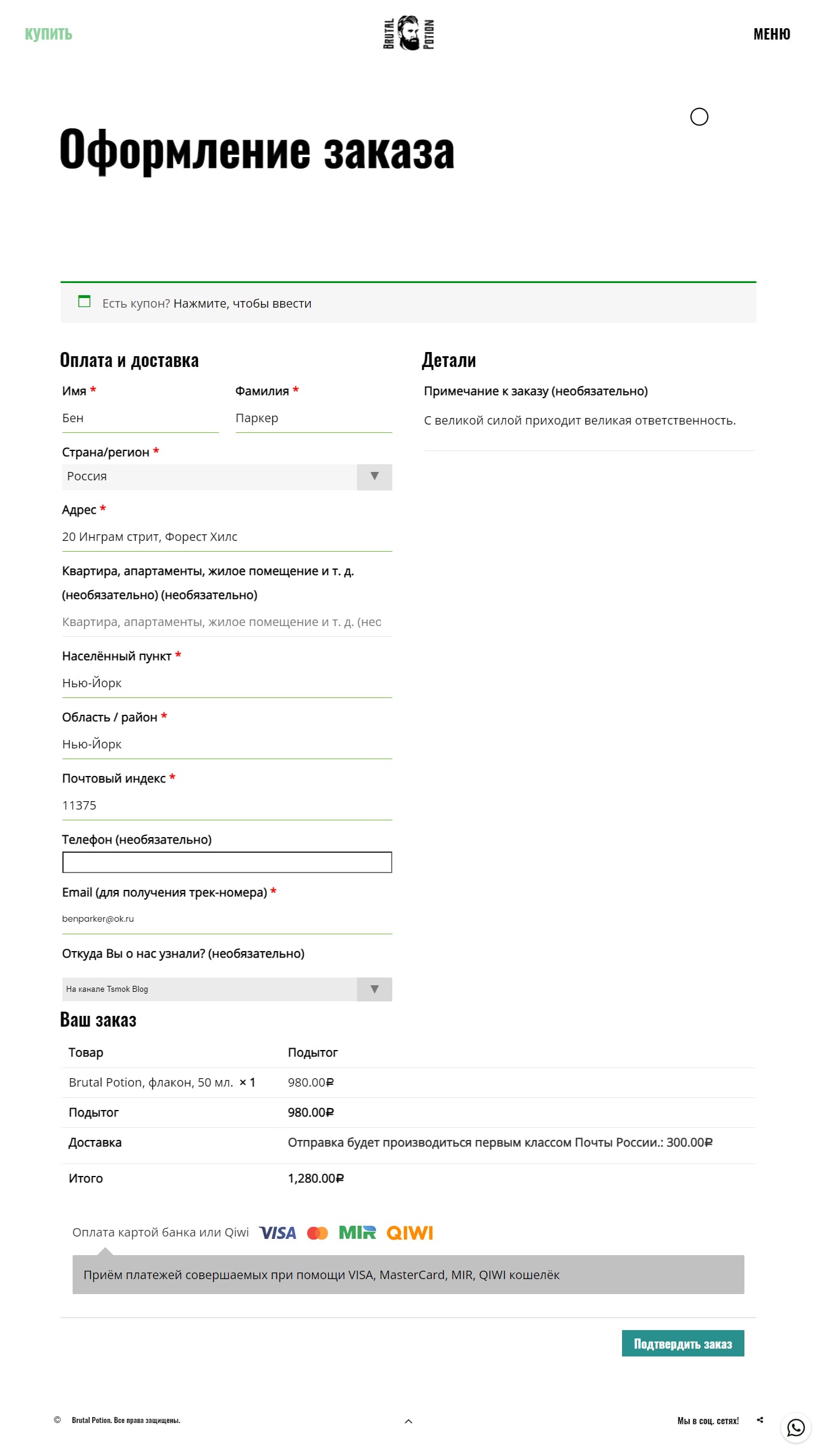
Task: Click the Фамилия field containing Паркер
Action: [314, 419]
